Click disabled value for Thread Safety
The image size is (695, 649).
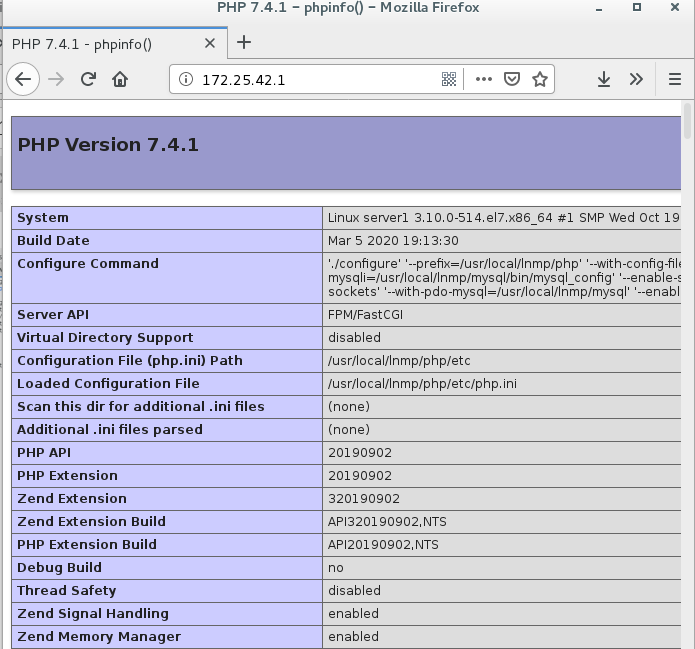354,591
